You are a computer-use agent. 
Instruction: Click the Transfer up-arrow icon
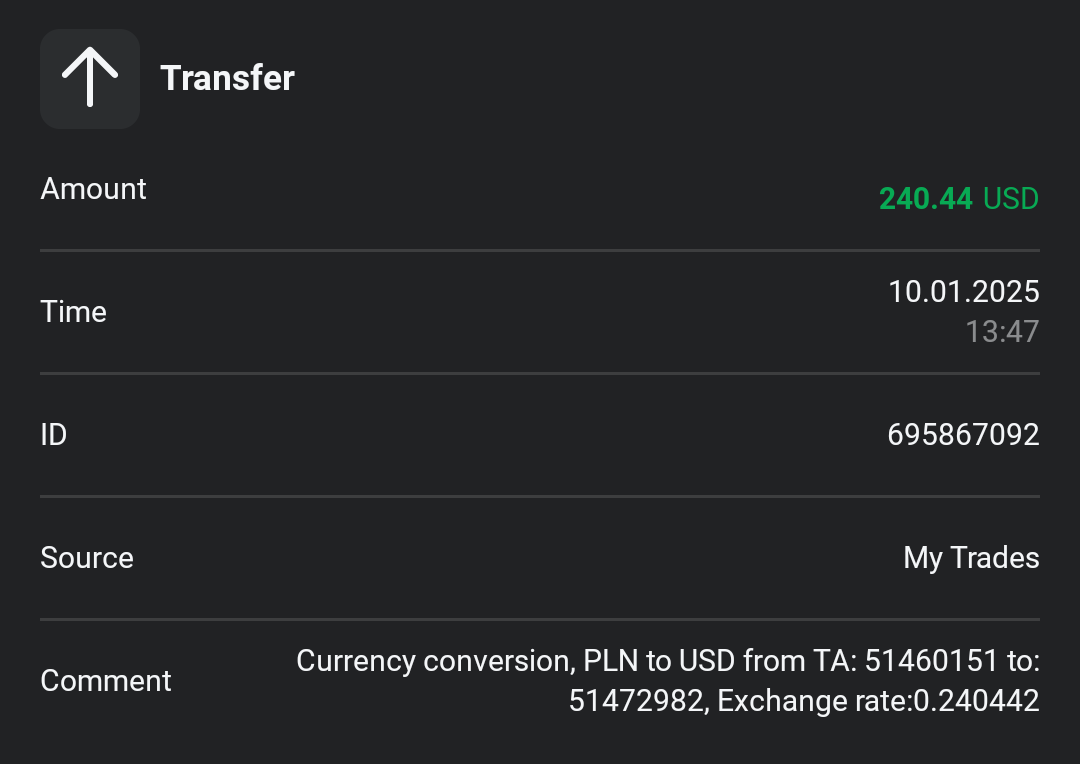(x=90, y=79)
